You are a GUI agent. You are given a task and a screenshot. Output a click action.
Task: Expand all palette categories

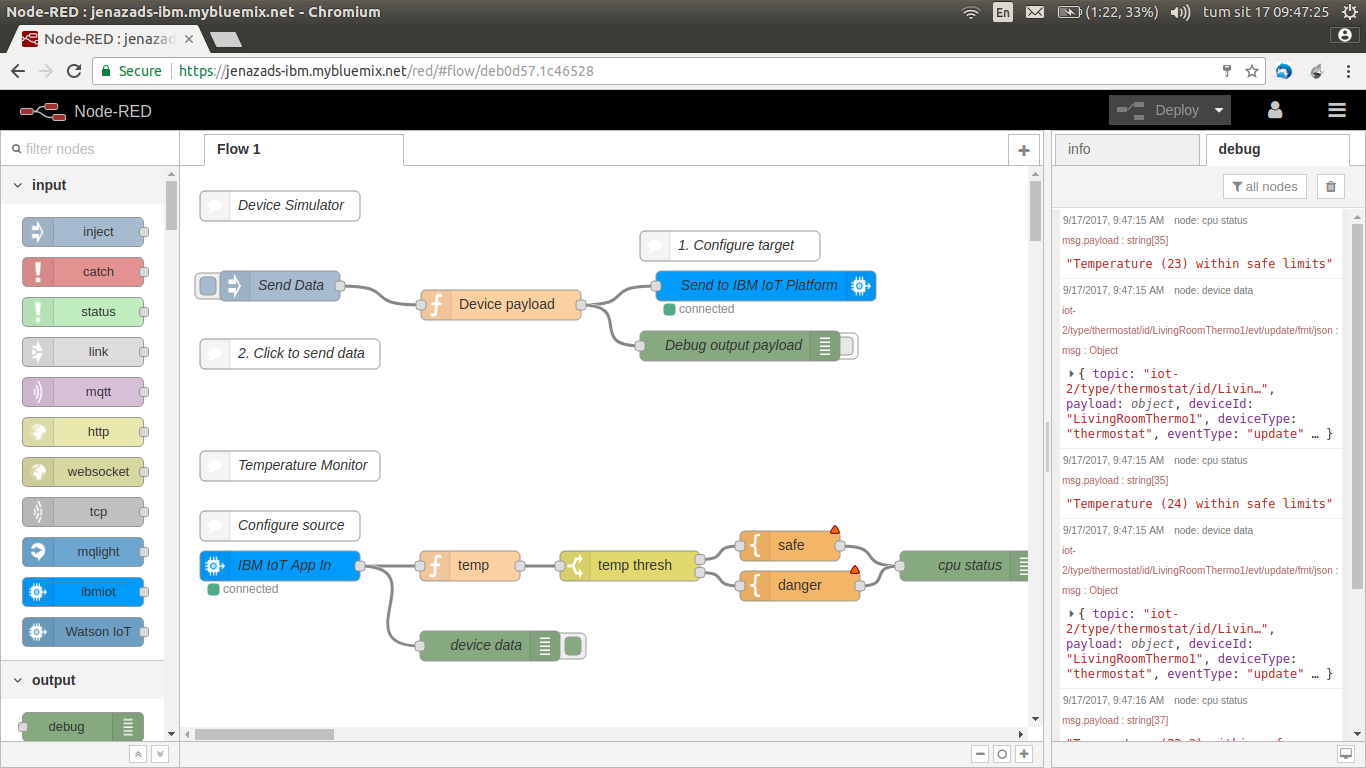159,754
